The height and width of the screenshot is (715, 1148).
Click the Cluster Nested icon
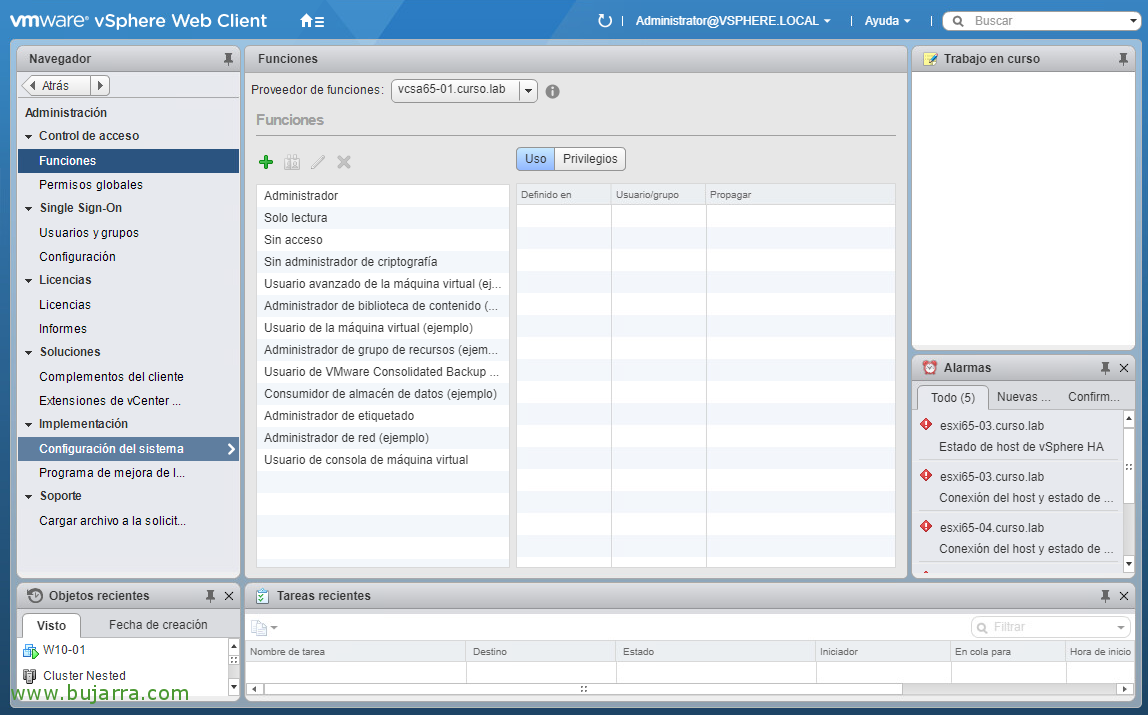pos(30,675)
